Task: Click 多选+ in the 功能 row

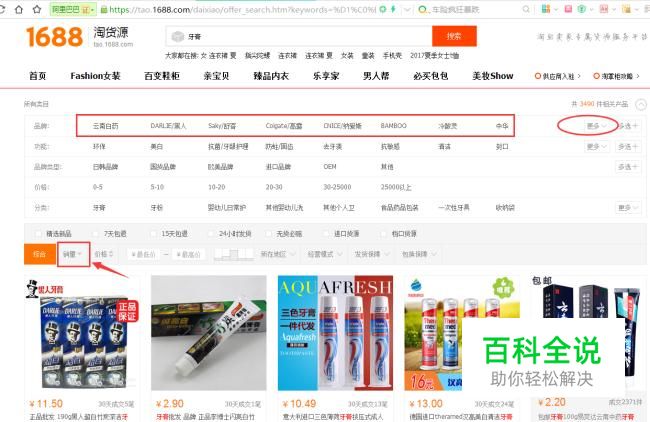Action: click(x=628, y=146)
